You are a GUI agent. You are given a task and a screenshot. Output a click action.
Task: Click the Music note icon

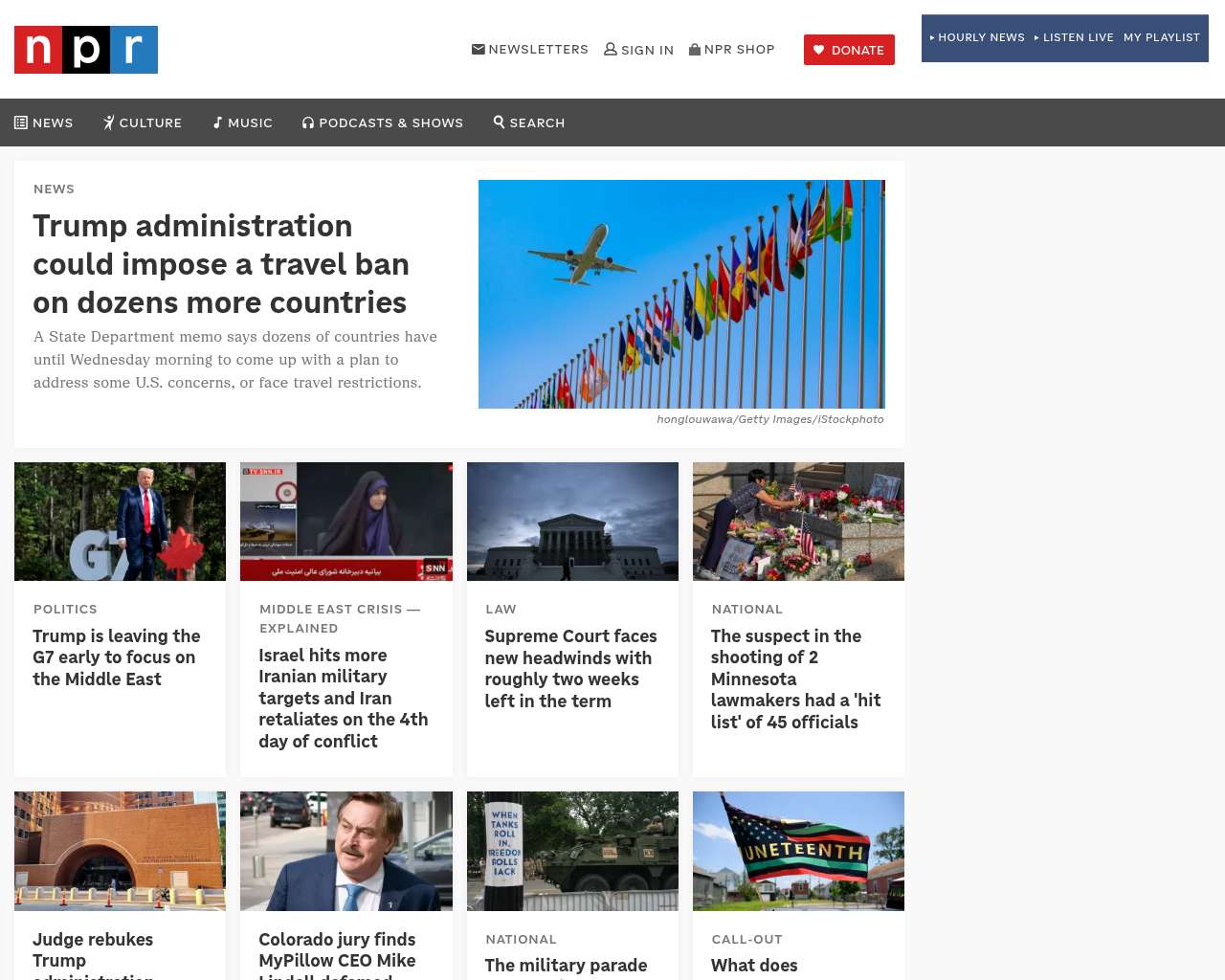(217, 122)
